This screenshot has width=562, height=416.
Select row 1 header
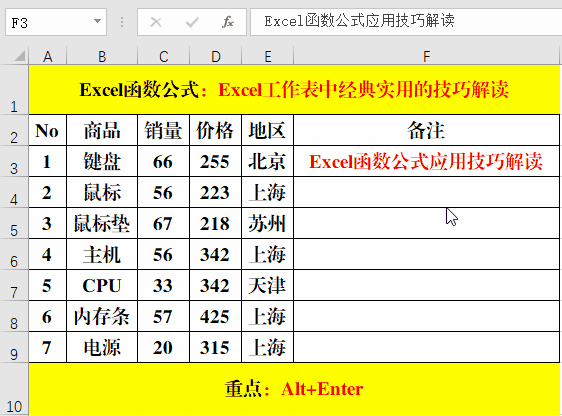14,90
